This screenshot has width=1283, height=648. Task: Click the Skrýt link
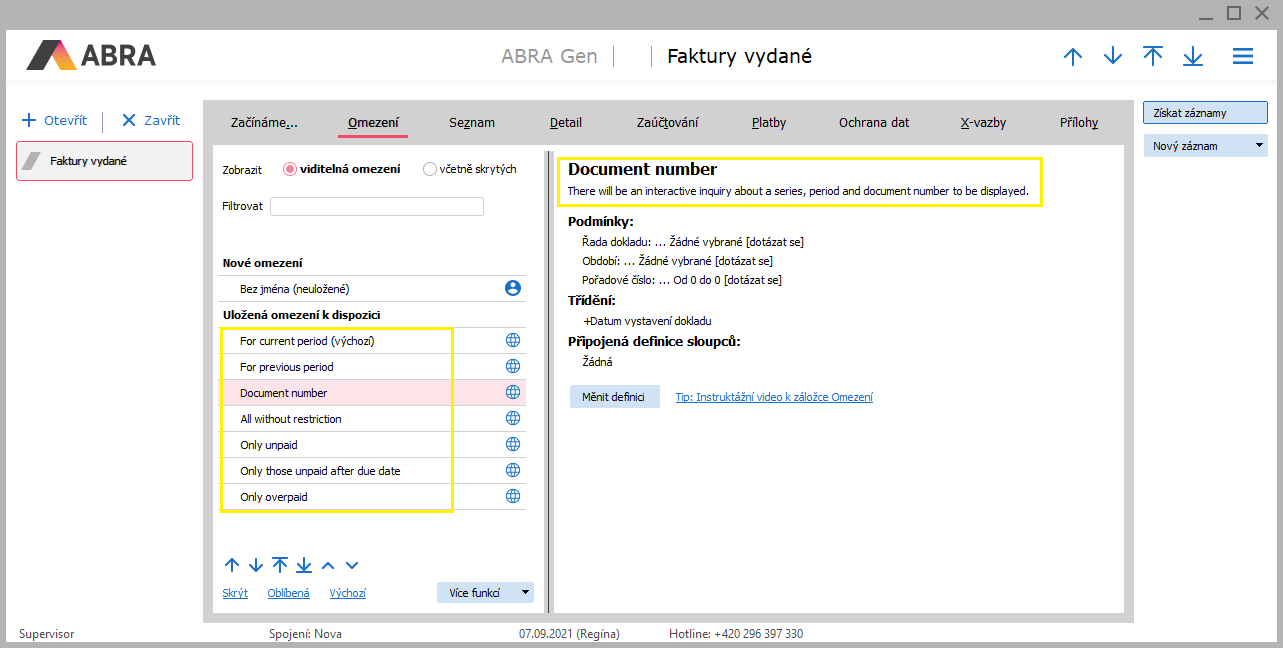click(x=235, y=593)
